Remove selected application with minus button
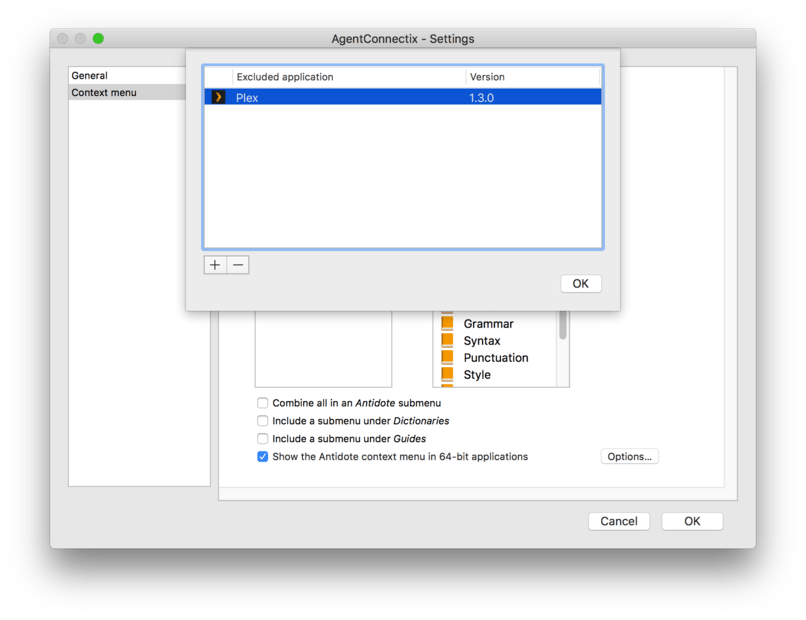Image resolution: width=806 pixels, height=620 pixels. 238,265
